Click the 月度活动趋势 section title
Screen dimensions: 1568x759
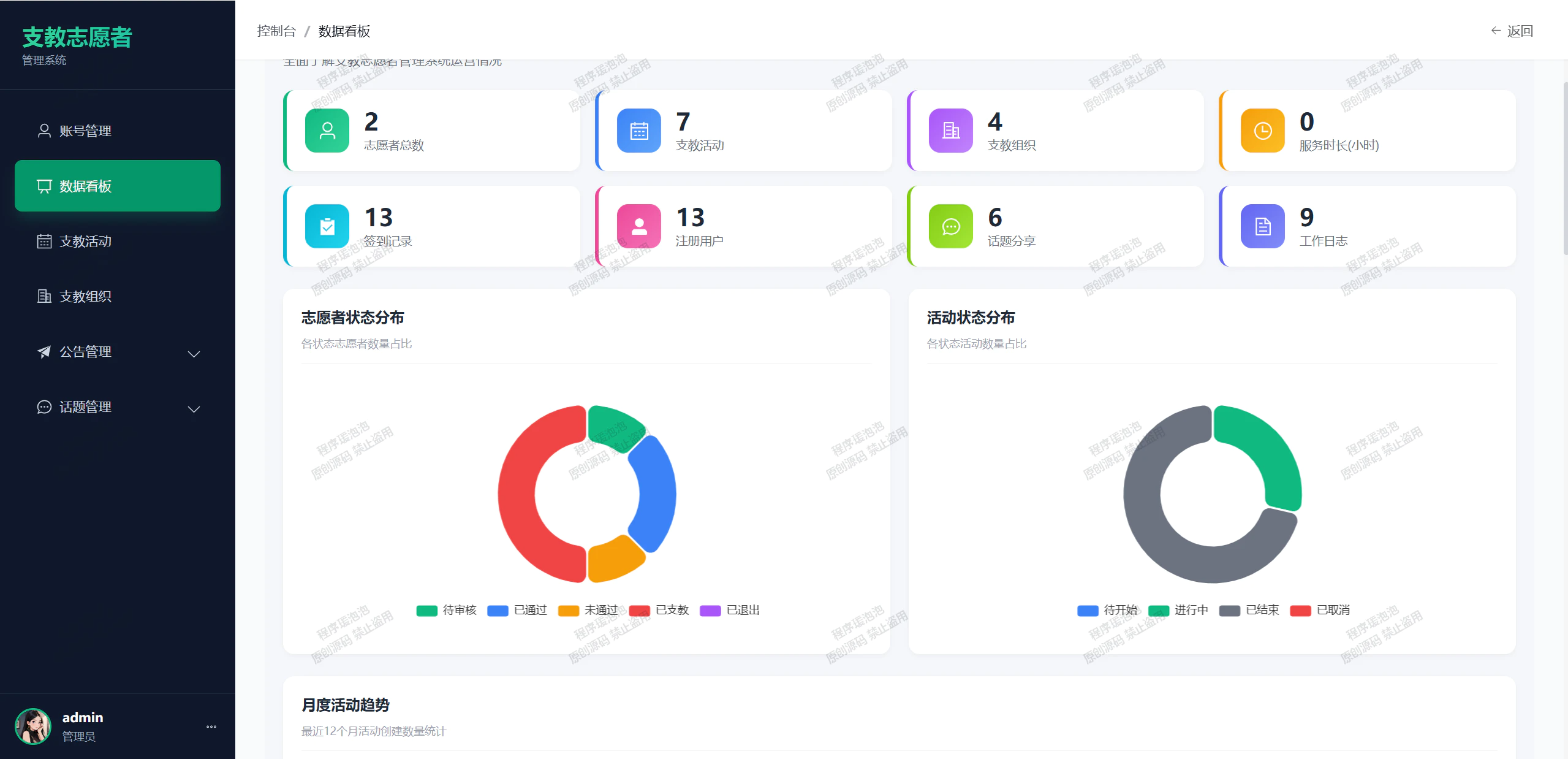[x=346, y=705]
